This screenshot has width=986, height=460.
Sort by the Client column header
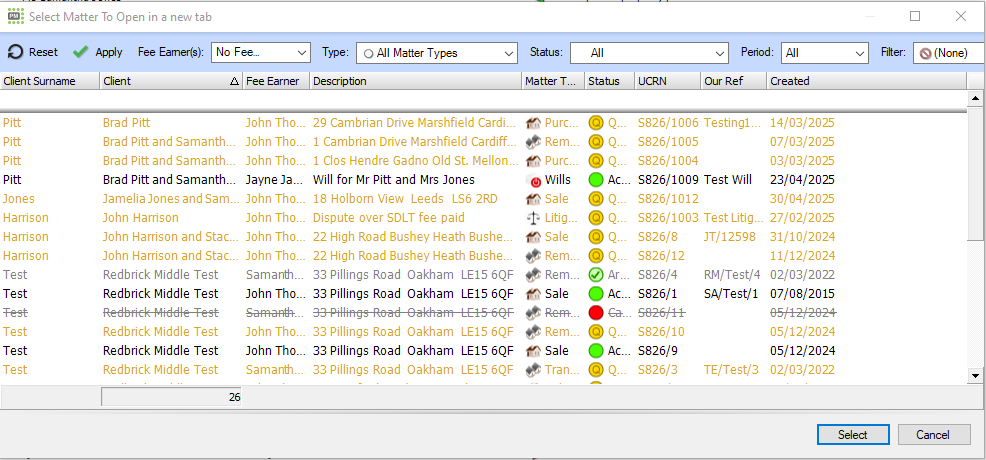170,81
